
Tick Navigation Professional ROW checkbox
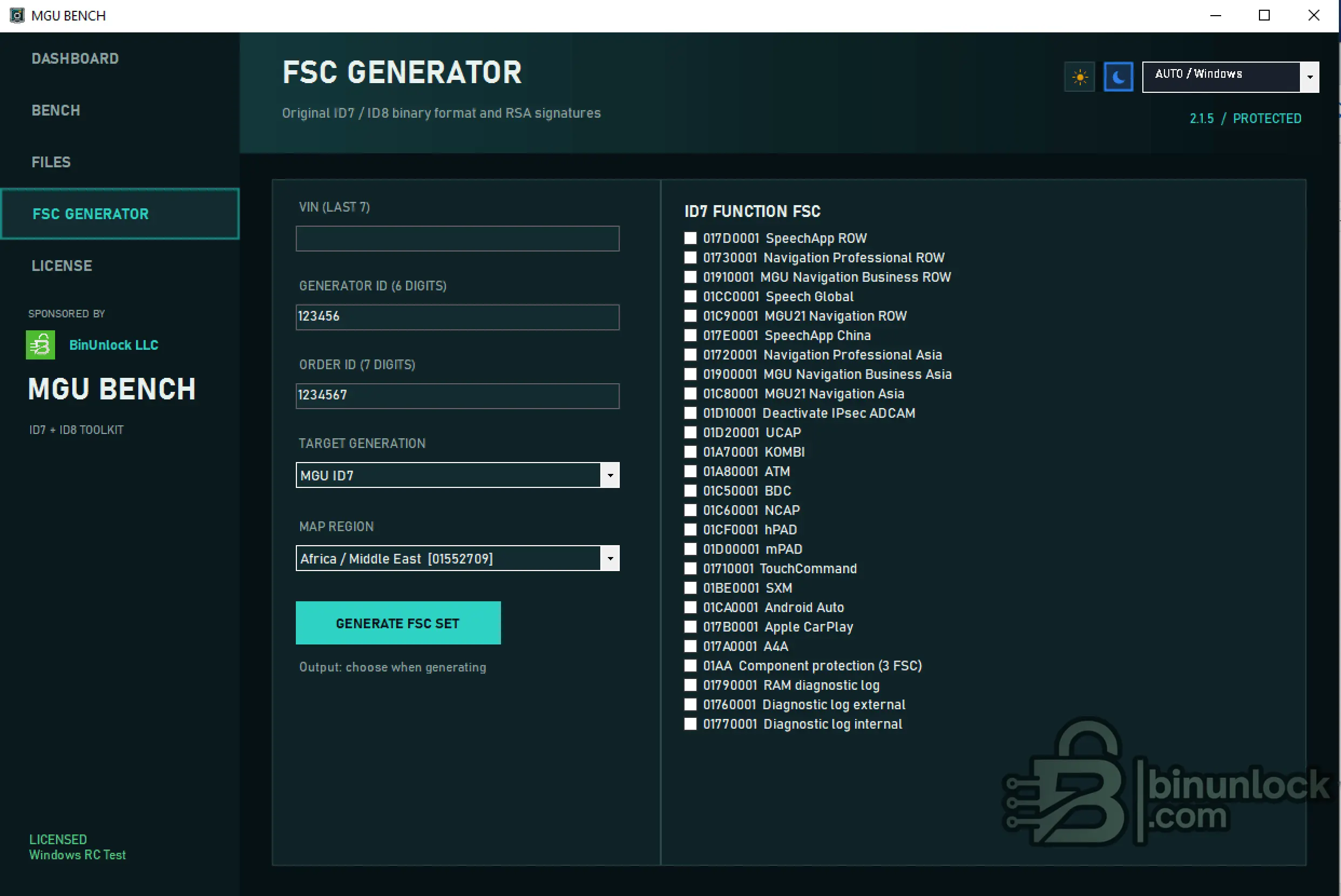(690, 257)
